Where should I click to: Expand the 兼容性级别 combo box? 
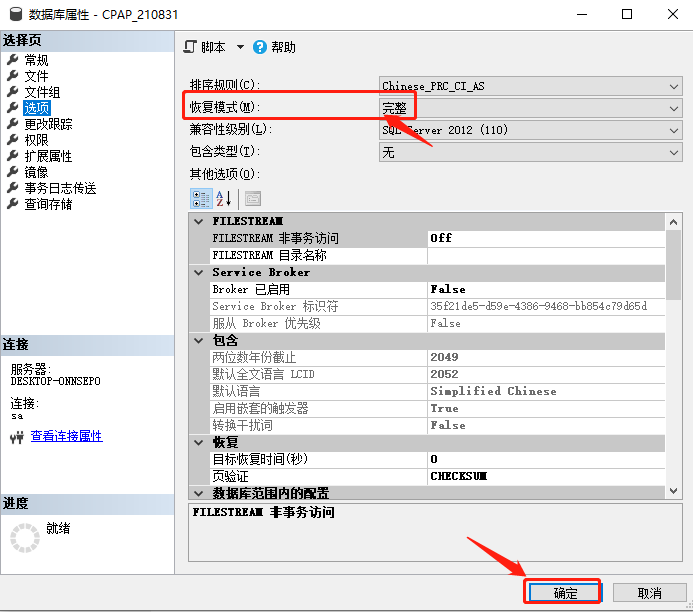coord(673,130)
